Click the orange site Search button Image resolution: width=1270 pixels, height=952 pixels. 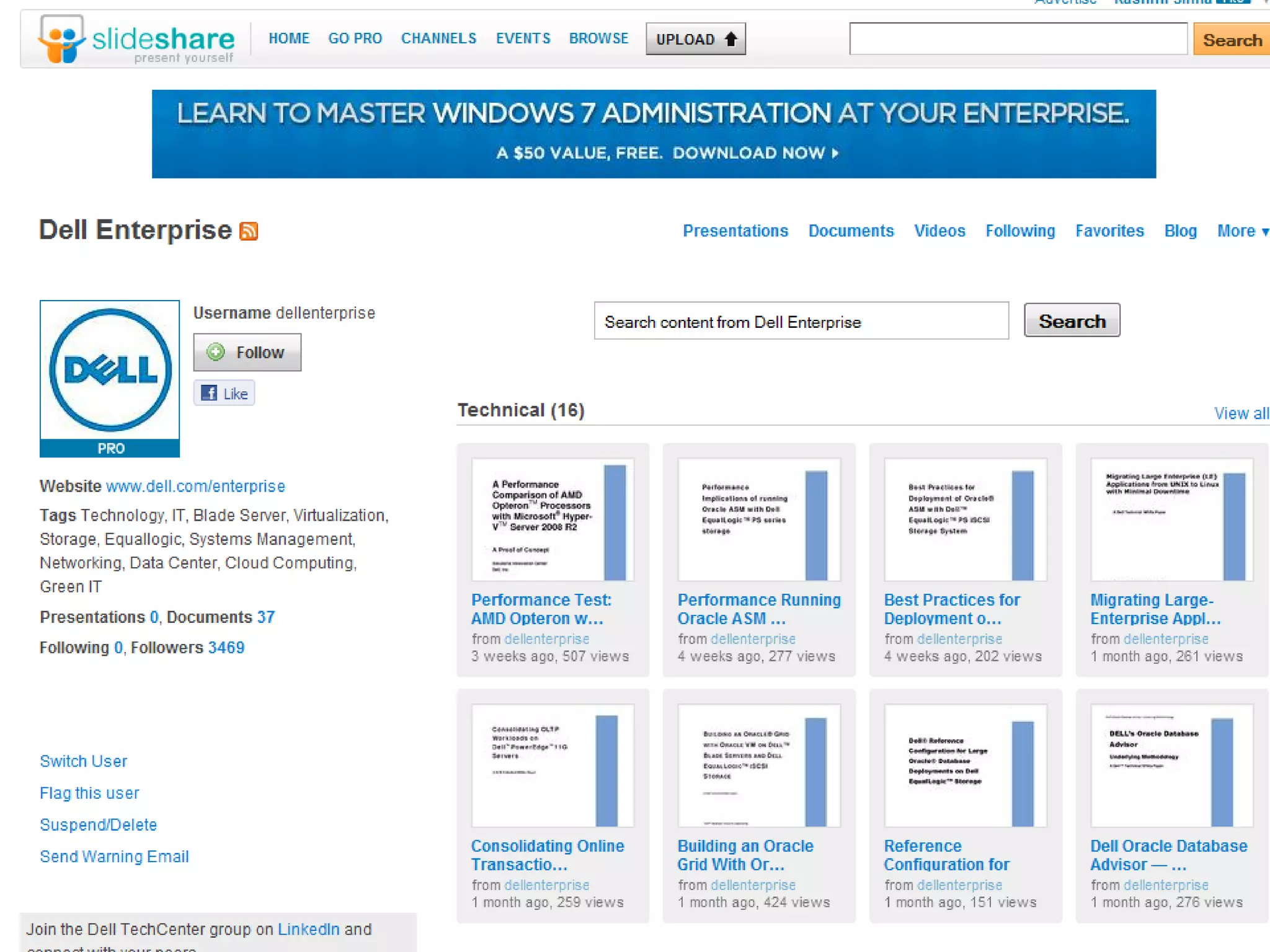tap(1231, 40)
